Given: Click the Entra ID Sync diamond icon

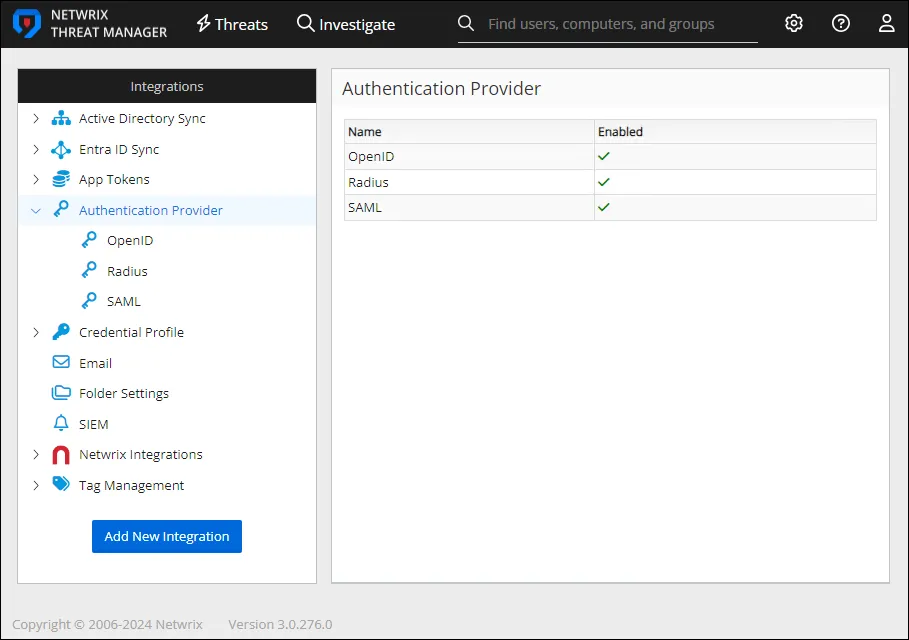Looking at the screenshot, I should (61, 150).
